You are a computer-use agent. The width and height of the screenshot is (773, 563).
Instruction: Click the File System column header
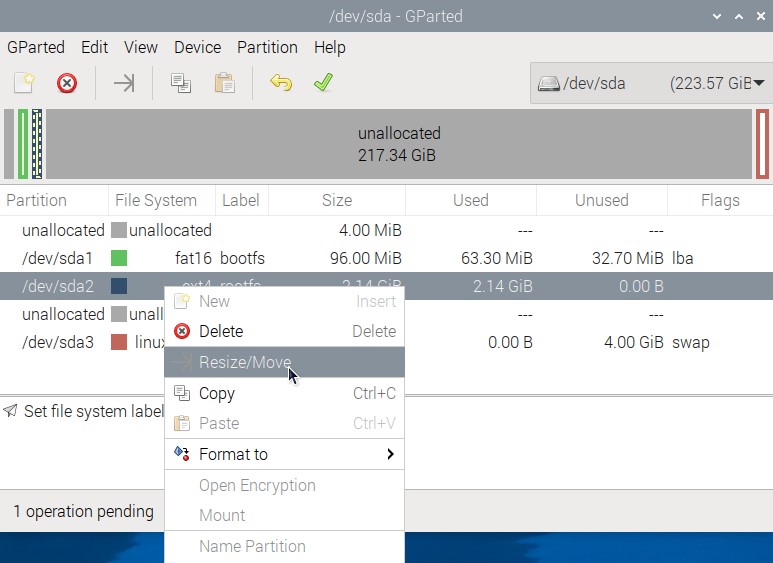[x=162, y=201]
